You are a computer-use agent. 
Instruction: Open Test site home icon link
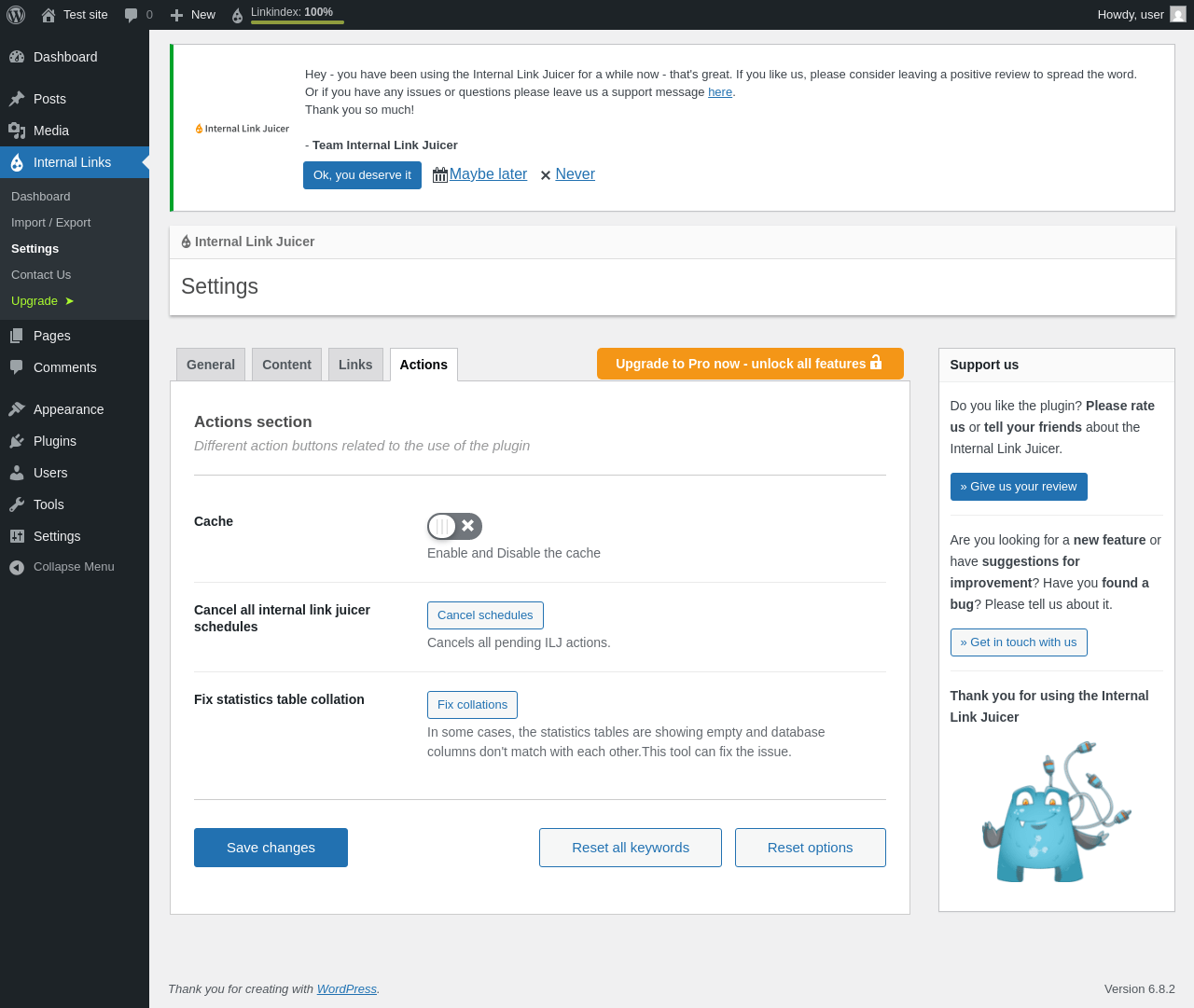click(49, 15)
